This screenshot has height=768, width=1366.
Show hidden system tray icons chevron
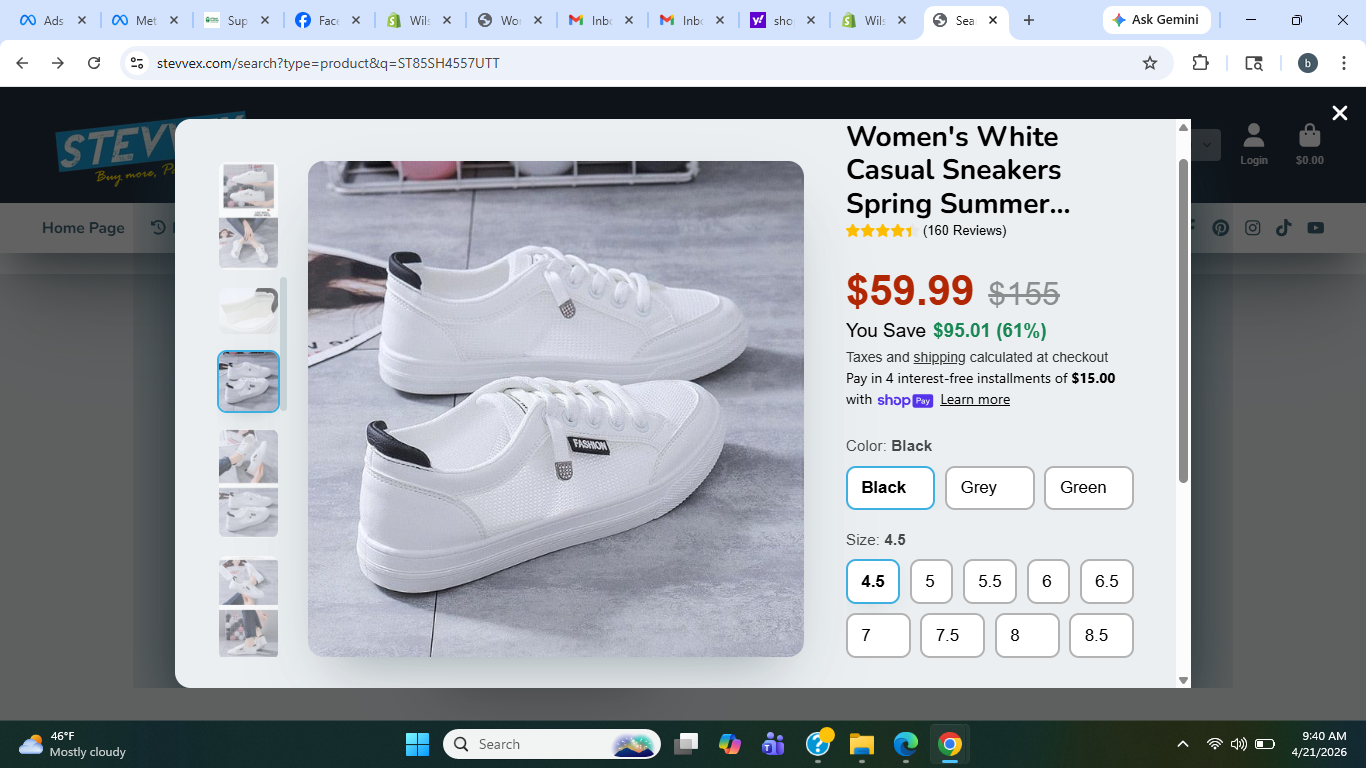(x=1183, y=744)
